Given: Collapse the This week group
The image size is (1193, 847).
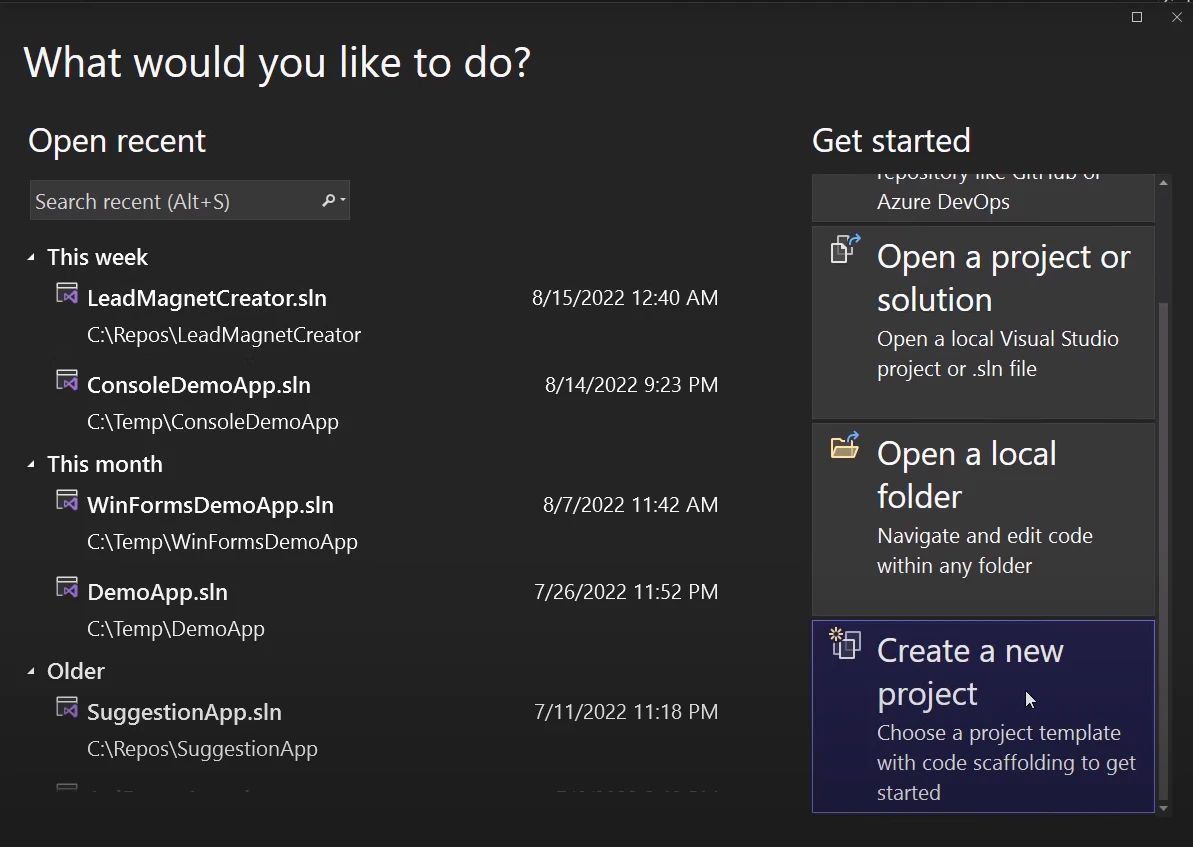Looking at the screenshot, I should click(31, 257).
